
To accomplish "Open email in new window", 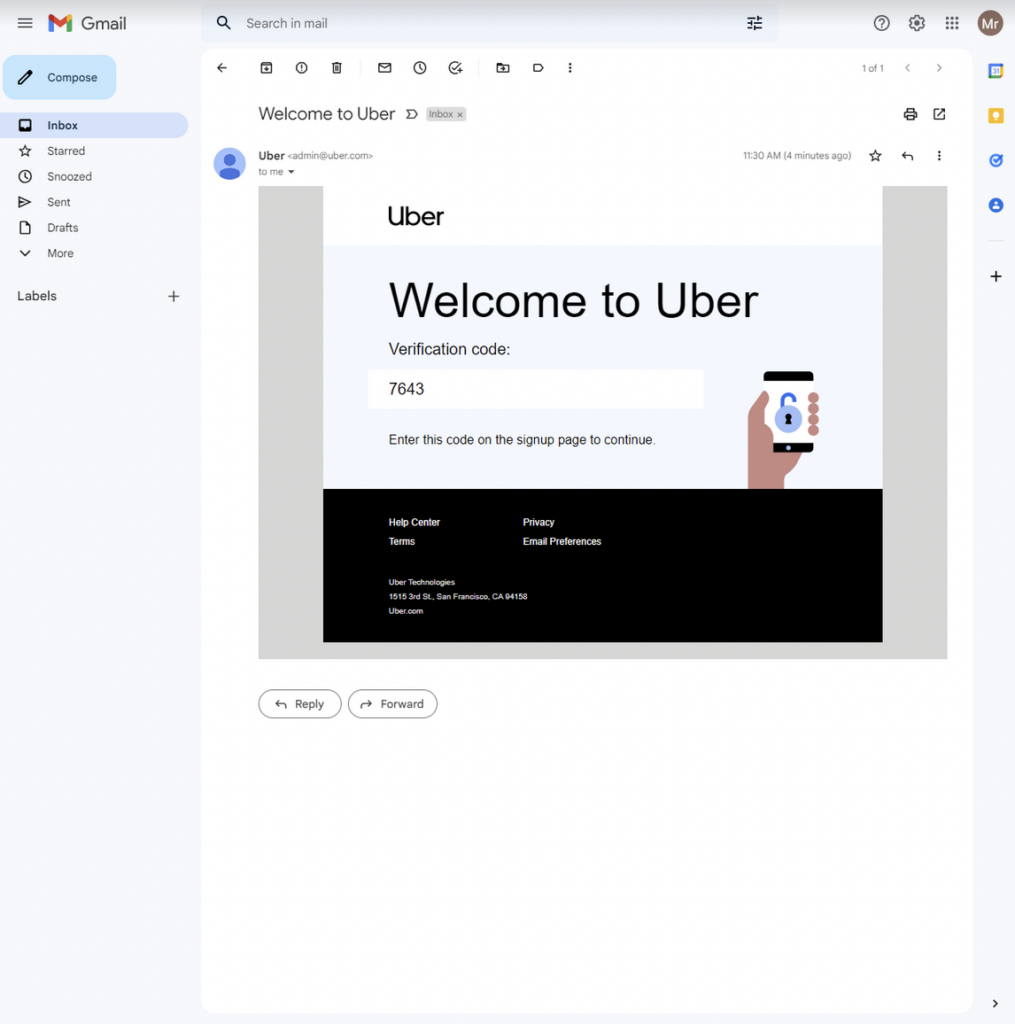I will click(939, 114).
